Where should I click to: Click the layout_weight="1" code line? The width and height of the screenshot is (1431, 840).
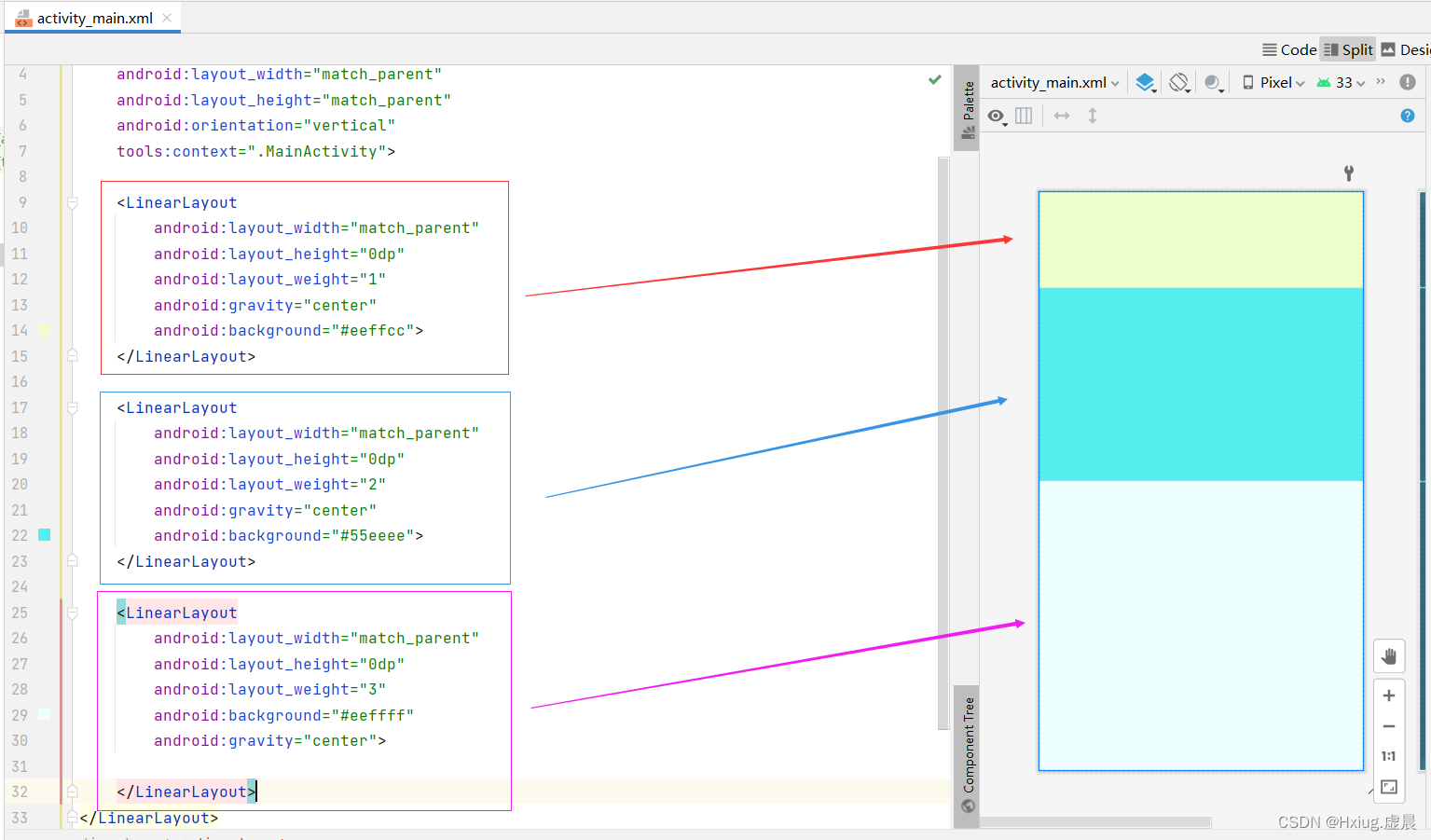pyautogui.click(x=269, y=279)
